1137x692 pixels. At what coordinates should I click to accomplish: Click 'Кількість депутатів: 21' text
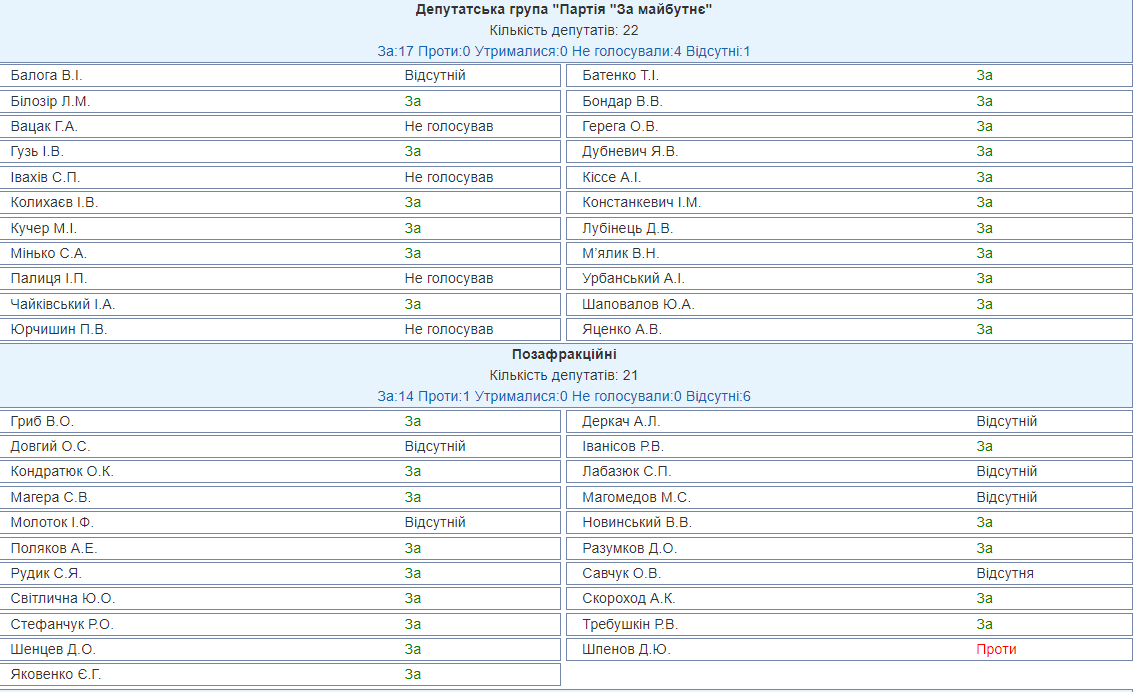[563, 376]
